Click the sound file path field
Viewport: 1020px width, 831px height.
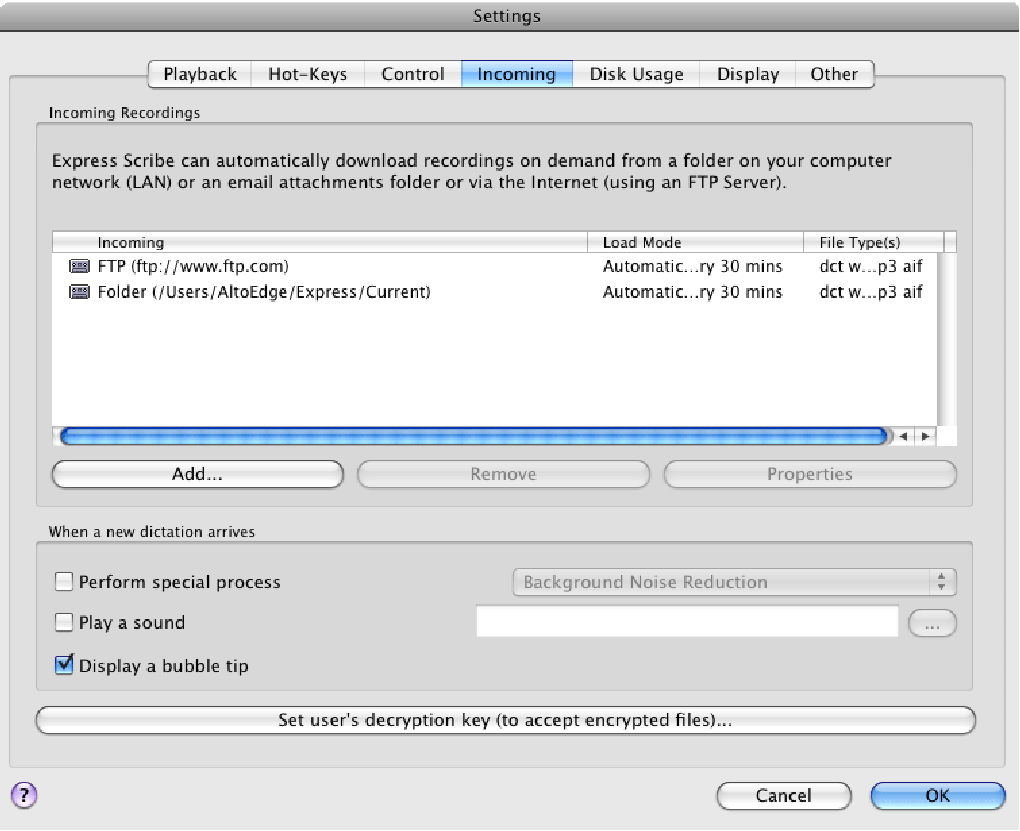pos(687,621)
